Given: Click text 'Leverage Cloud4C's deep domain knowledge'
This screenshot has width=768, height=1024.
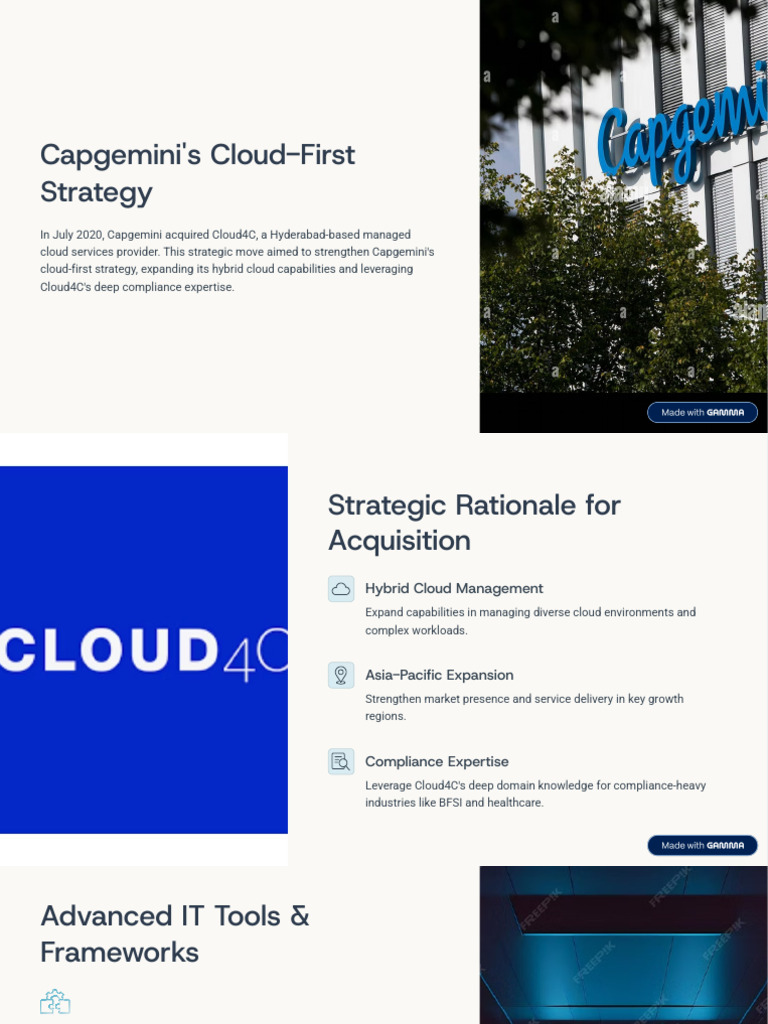Looking at the screenshot, I should (536, 793).
